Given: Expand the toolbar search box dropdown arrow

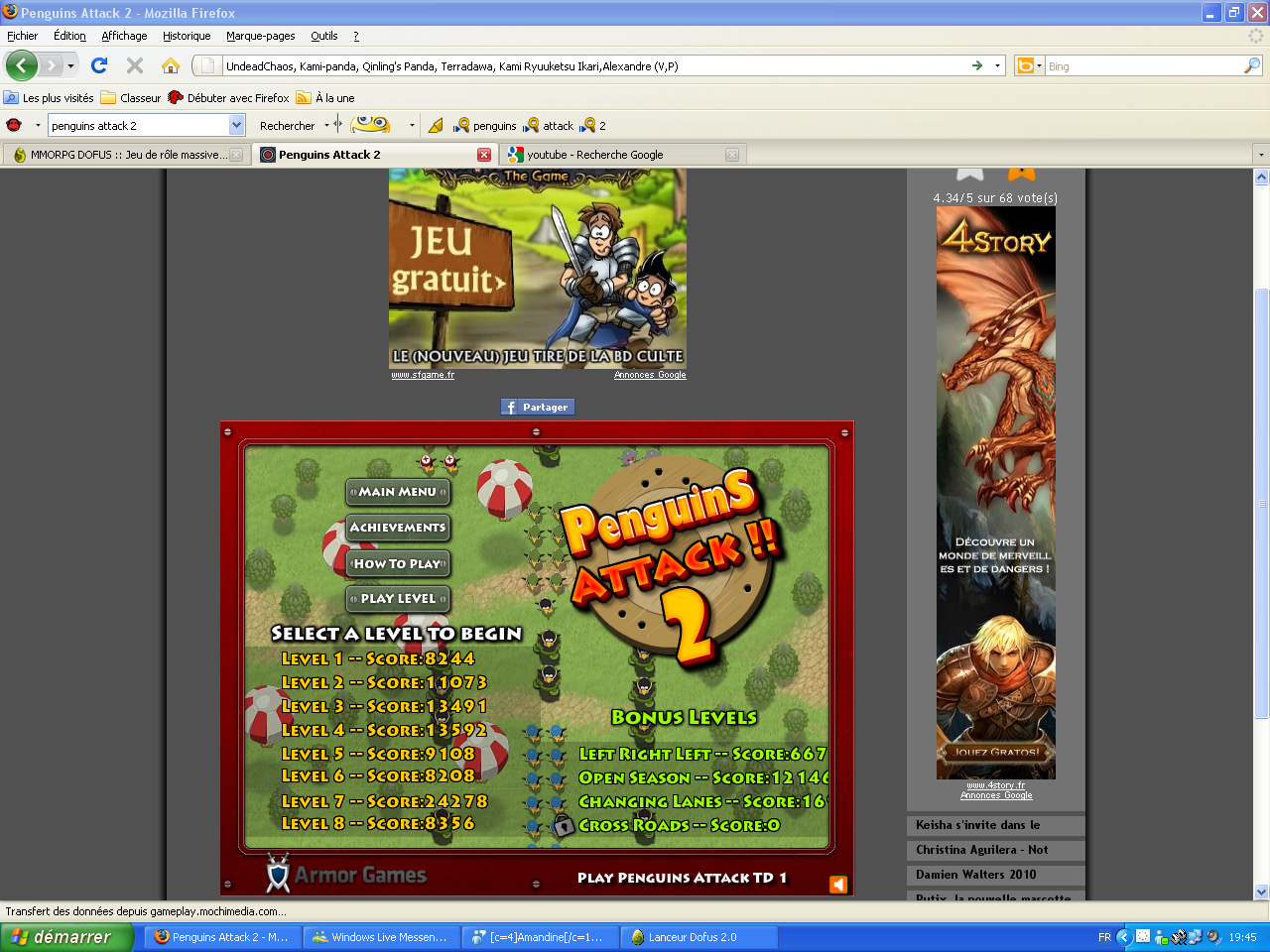Looking at the screenshot, I should click(x=237, y=125).
